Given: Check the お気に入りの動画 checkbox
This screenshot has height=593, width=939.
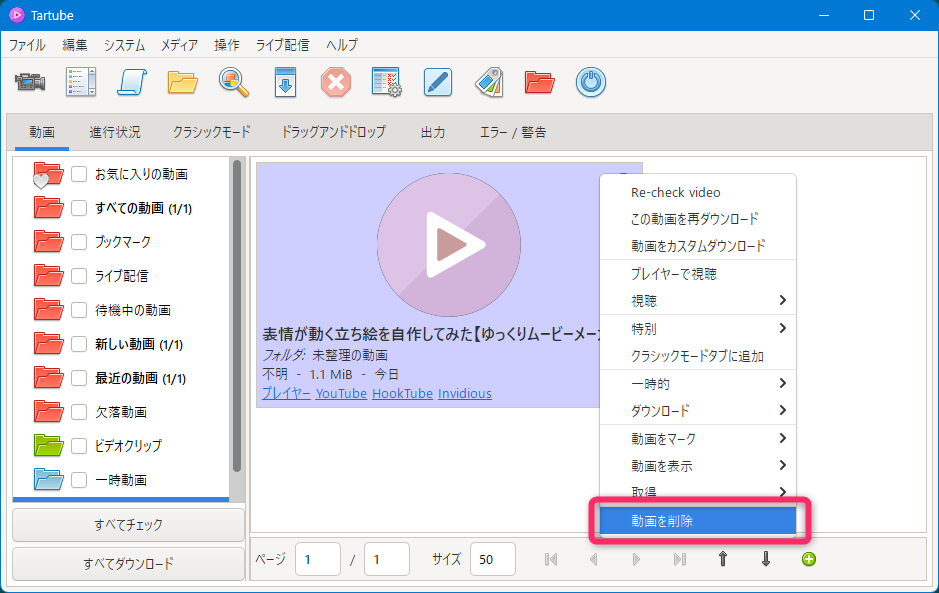Looking at the screenshot, I should [79, 174].
